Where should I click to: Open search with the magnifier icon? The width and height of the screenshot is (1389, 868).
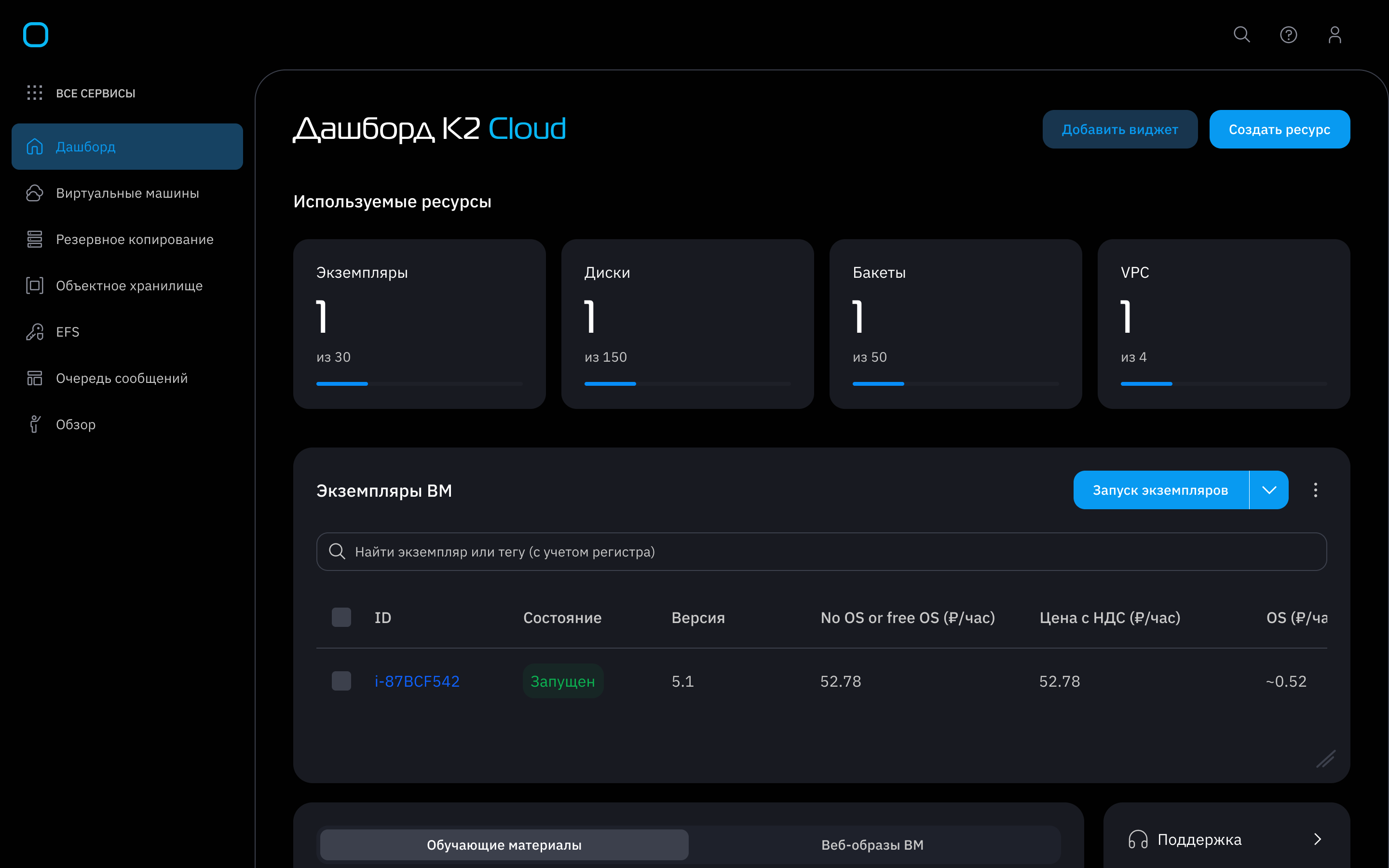pyautogui.click(x=1241, y=34)
